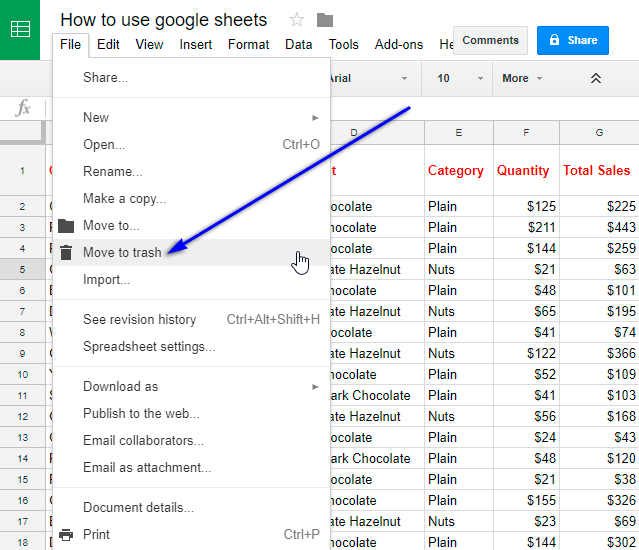
Task: Click the $443 total sales cell
Action: [599, 227]
